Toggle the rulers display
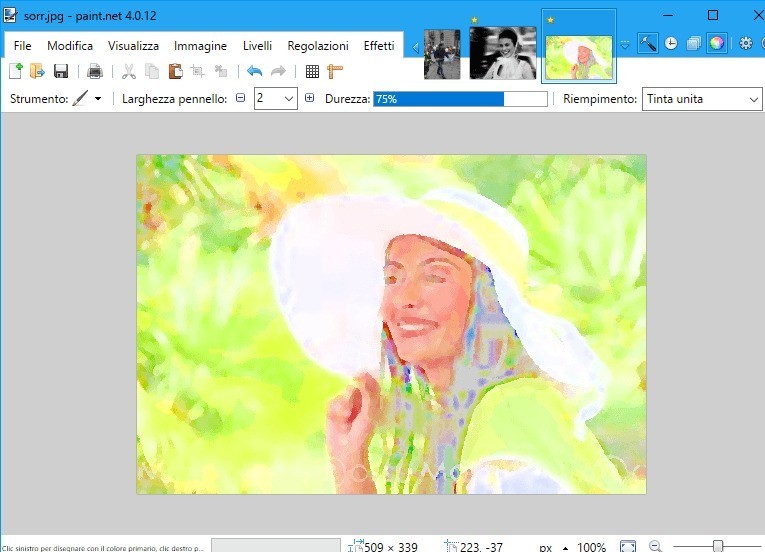 (335, 71)
